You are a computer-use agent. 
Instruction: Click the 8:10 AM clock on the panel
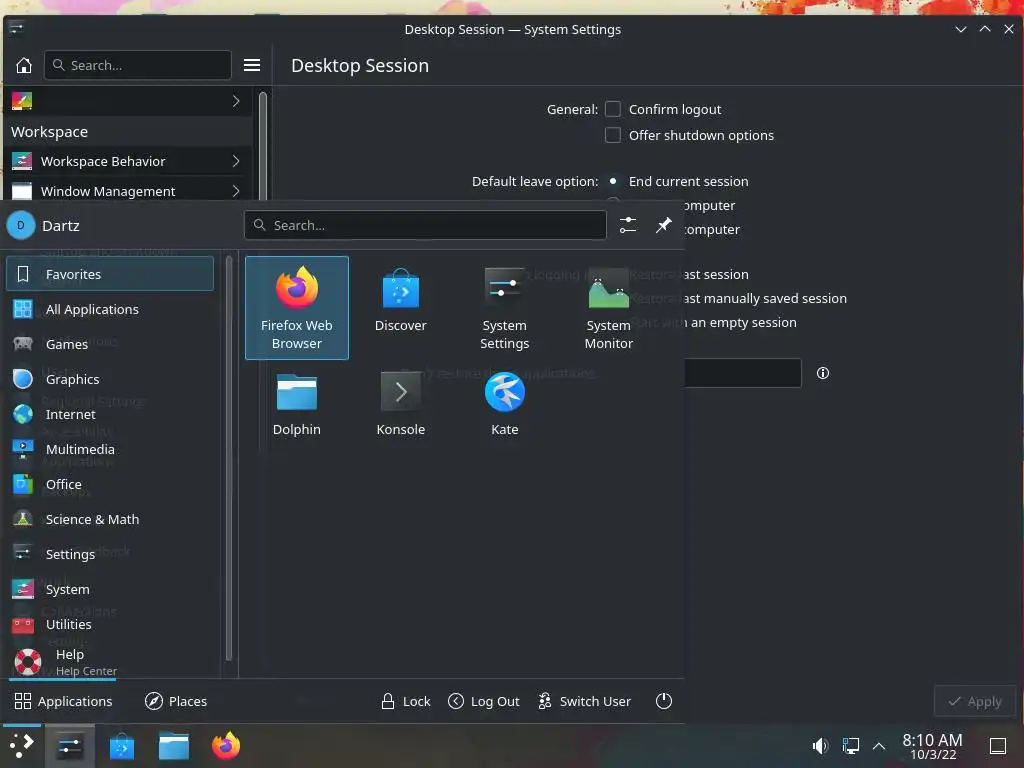pyautogui.click(x=932, y=746)
